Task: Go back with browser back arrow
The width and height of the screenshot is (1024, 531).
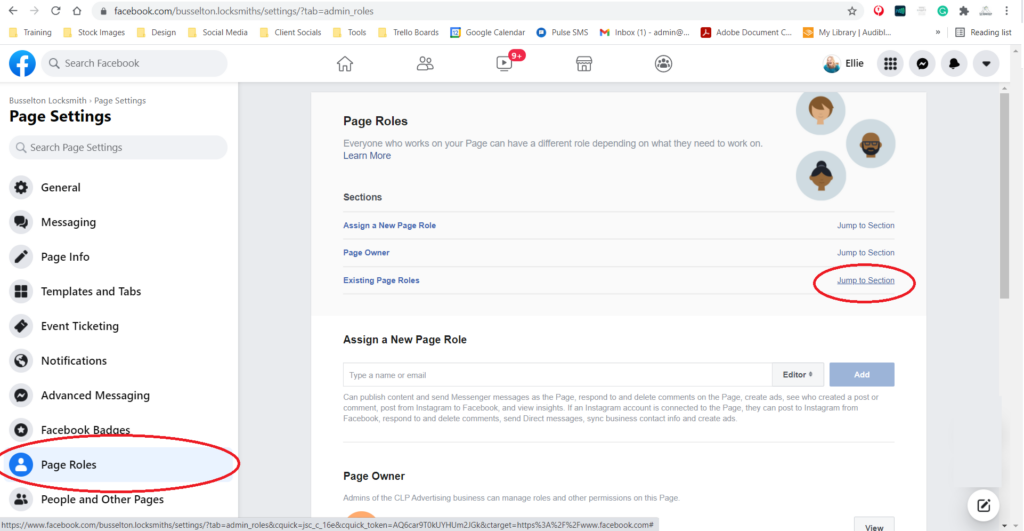Action: 13,11
